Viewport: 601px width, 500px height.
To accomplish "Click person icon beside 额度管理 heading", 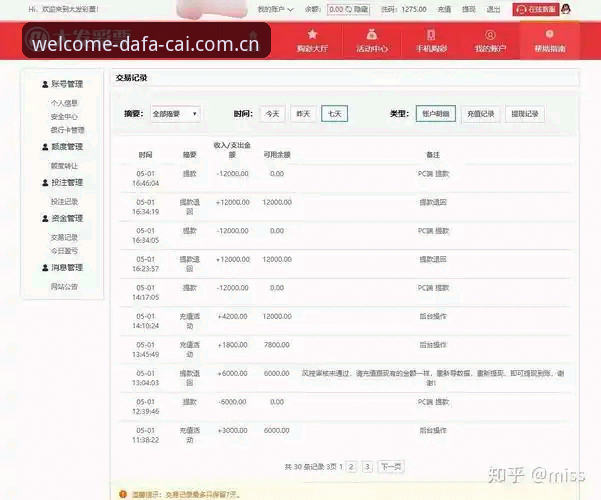I will 45,147.
